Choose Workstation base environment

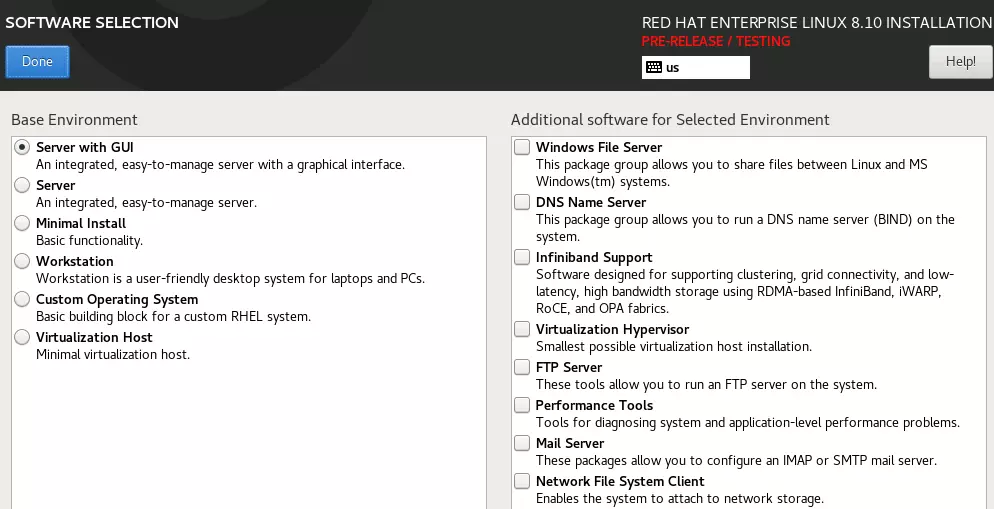tap(22, 261)
